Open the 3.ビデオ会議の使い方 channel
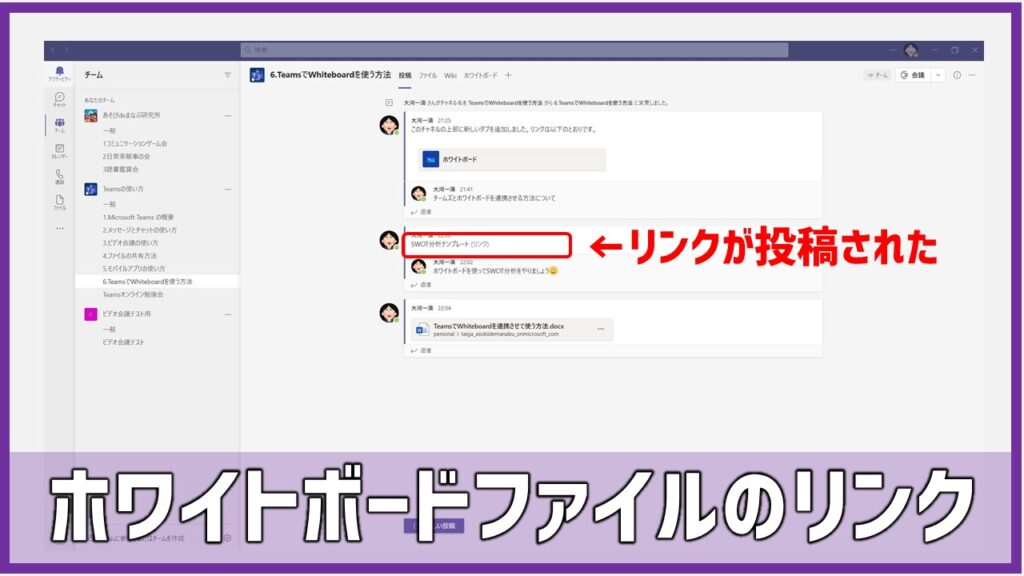 point(131,243)
